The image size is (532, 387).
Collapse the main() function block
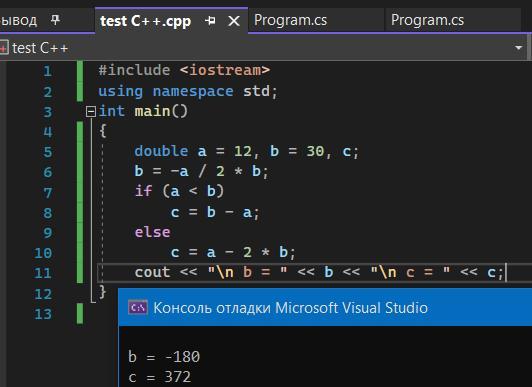coord(91,111)
